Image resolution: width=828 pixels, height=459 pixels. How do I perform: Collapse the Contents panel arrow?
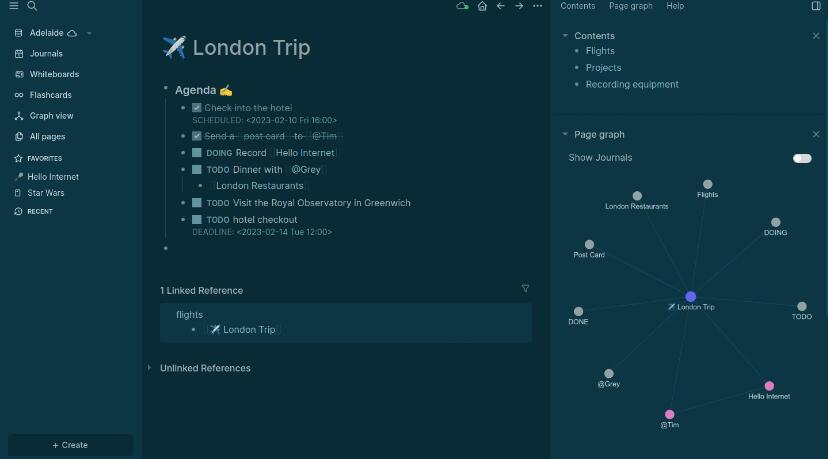(x=565, y=35)
